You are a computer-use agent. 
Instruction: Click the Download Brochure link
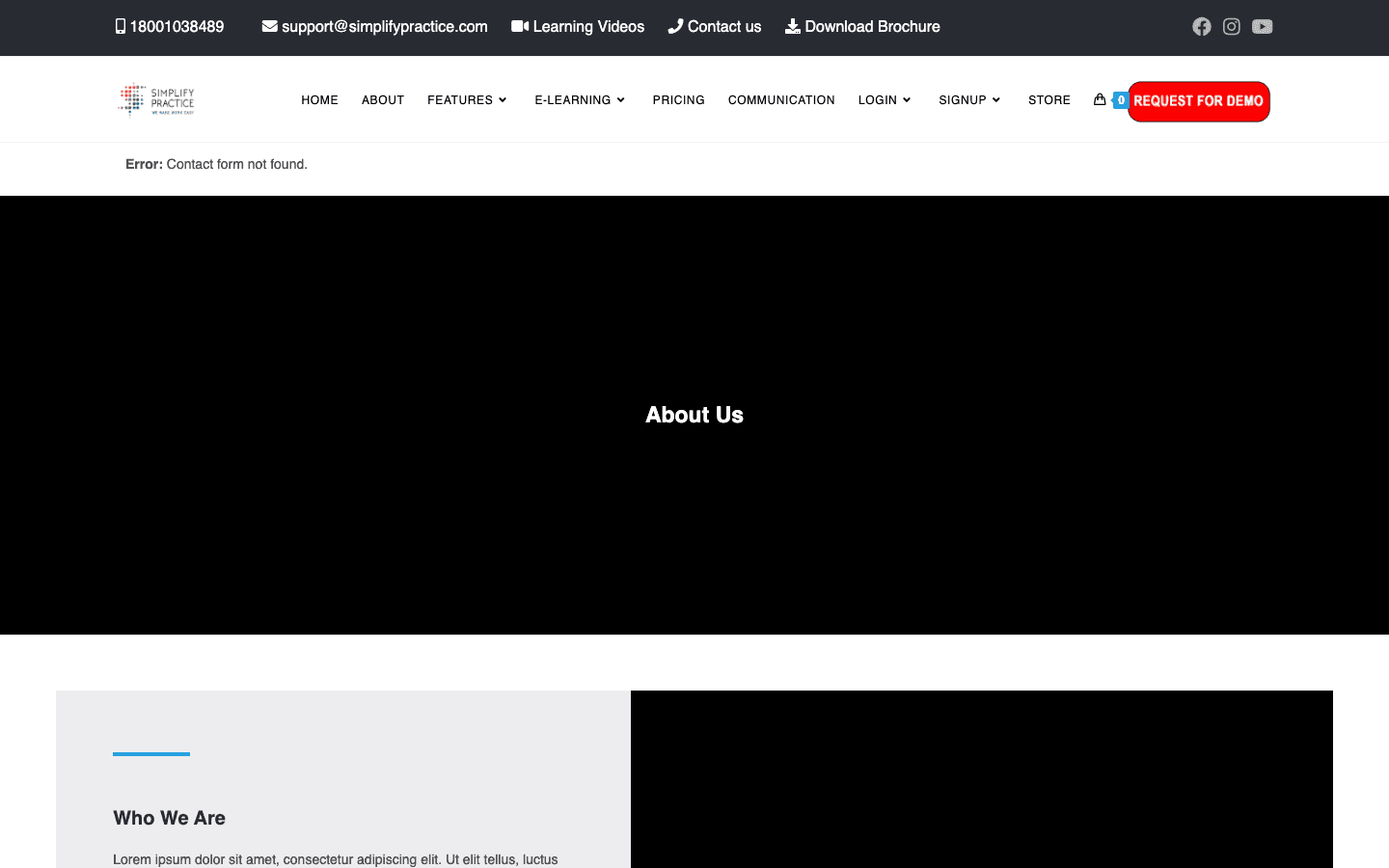pos(872,27)
